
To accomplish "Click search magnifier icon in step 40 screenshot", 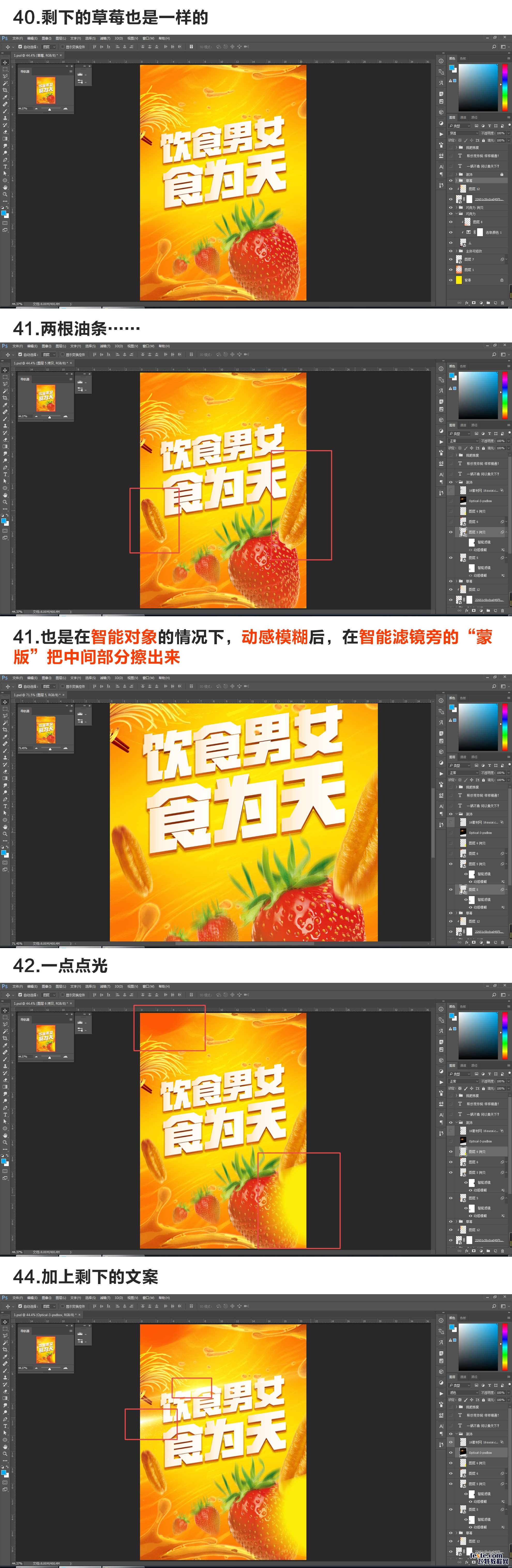I will coord(494,47).
